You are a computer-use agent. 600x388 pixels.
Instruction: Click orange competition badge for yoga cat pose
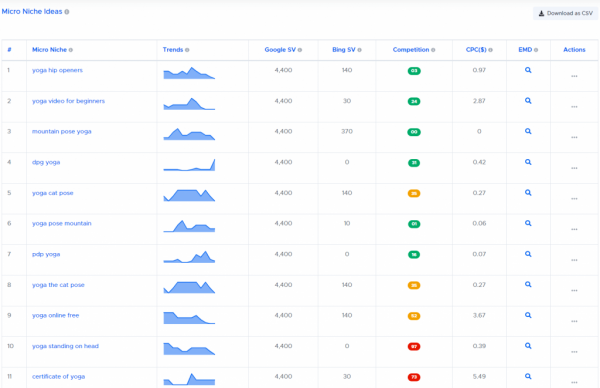coord(414,193)
